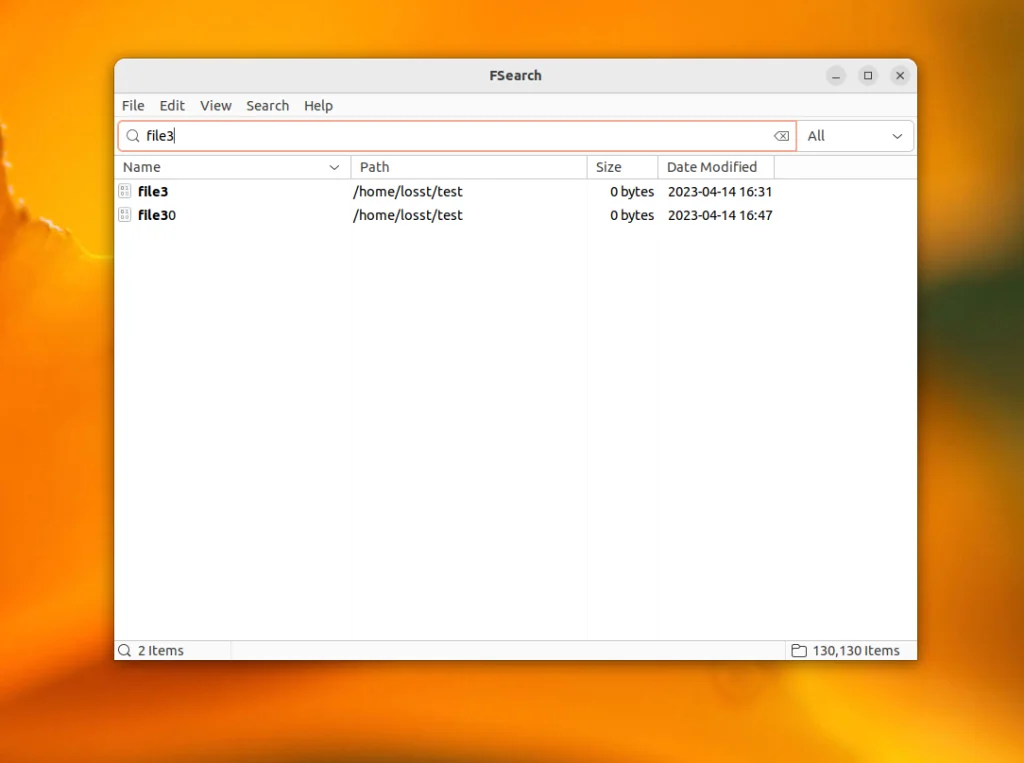Viewport: 1024px width, 763px height.
Task: Open the View menu
Action: pyautogui.click(x=215, y=106)
